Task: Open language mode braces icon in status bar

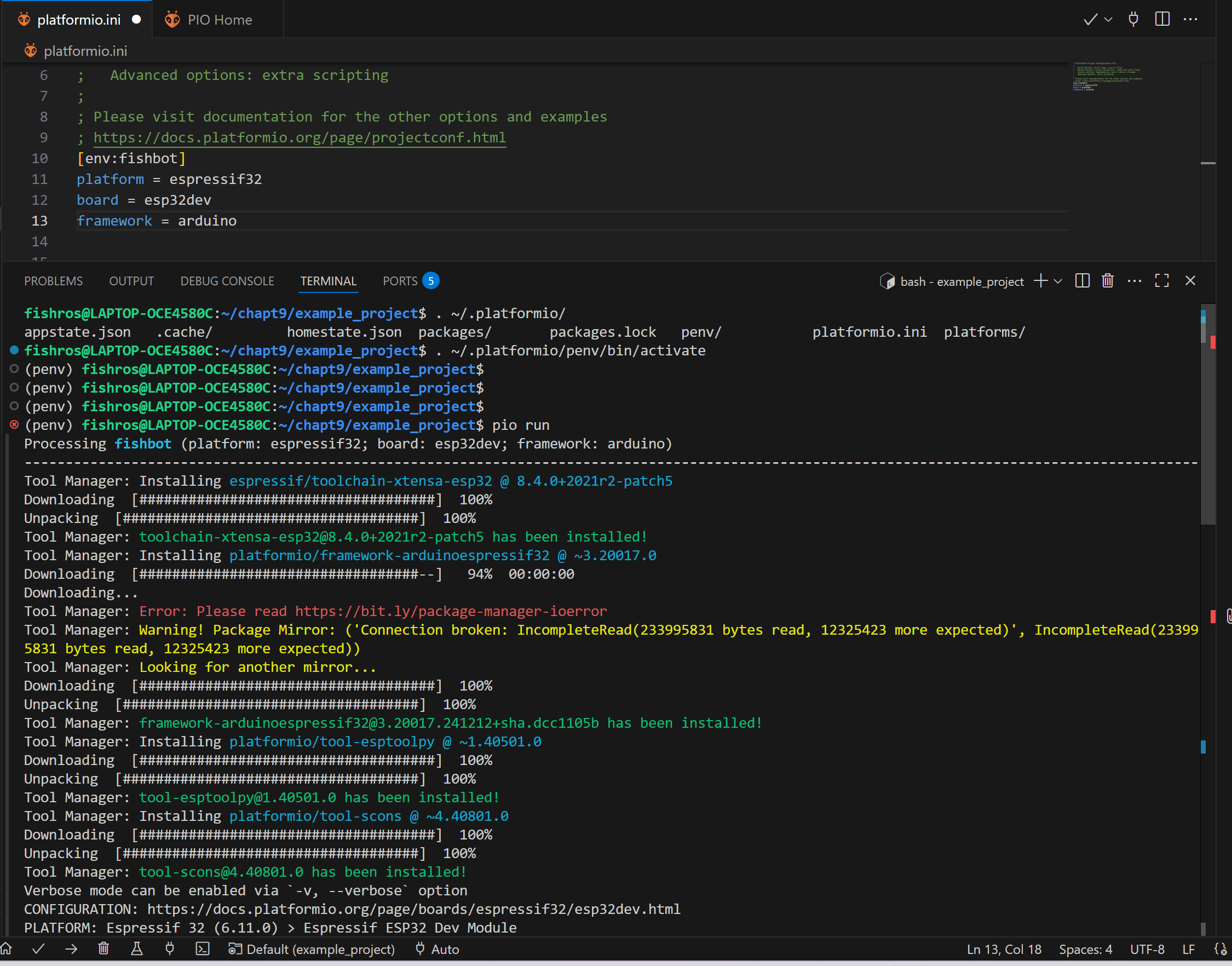Action: click(1221, 949)
